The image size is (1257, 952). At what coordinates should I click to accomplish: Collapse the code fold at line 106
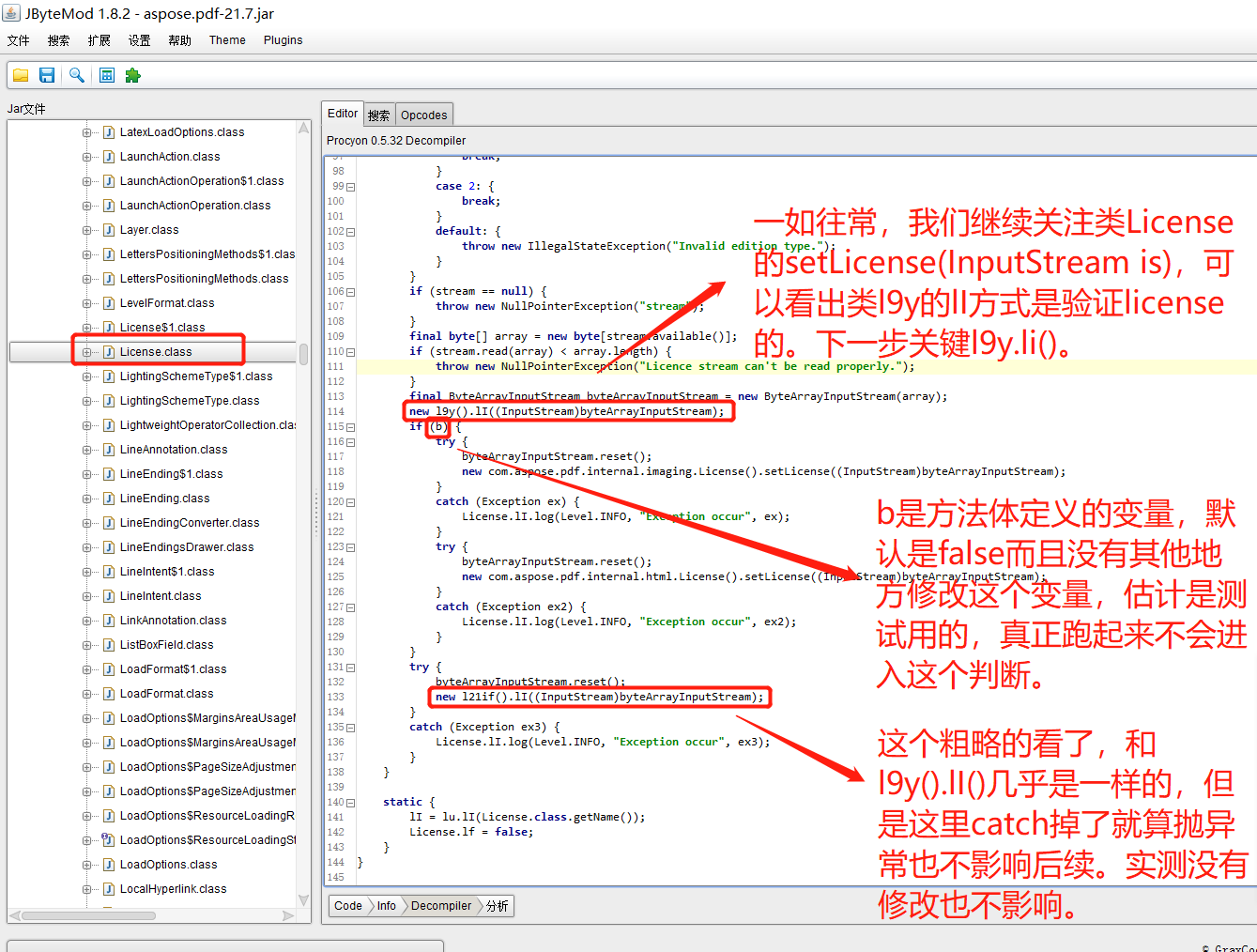tap(351, 292)
